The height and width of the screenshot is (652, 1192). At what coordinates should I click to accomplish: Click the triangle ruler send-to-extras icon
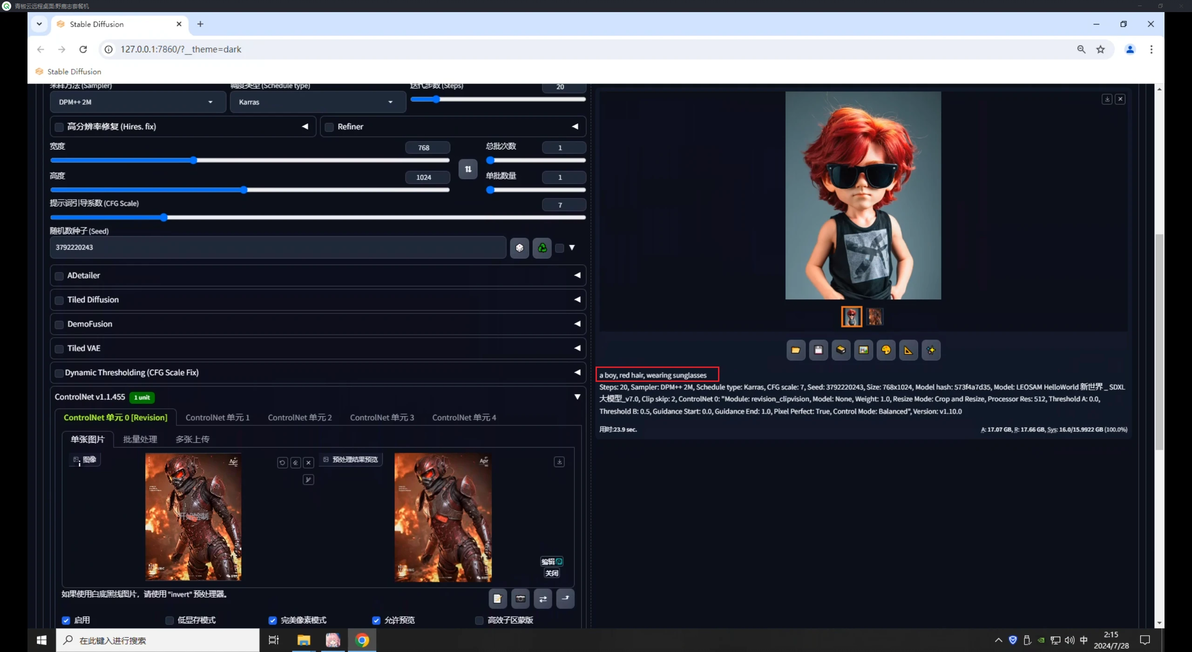908,350
